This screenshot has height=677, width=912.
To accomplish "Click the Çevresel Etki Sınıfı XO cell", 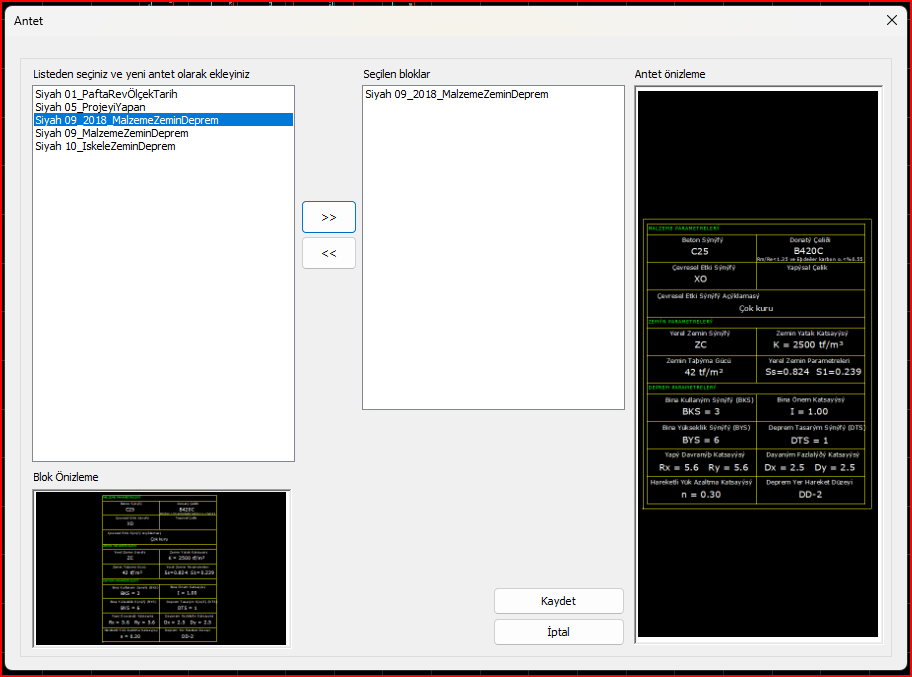I will click(700, 277).
